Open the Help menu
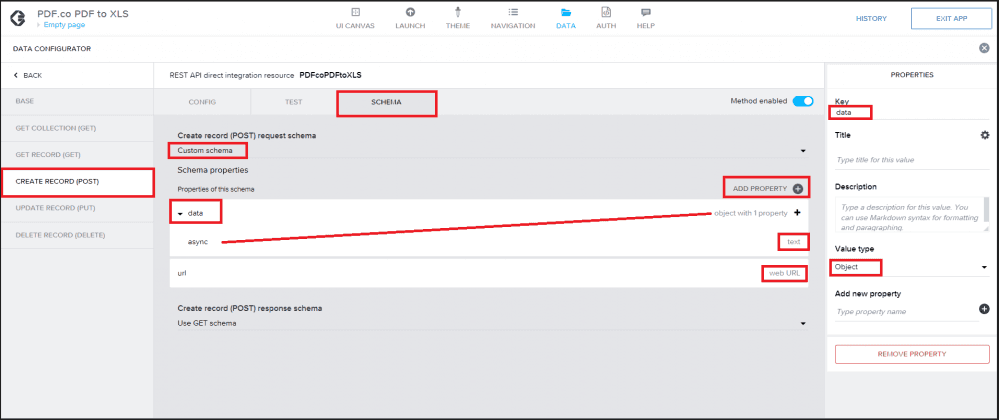Screen dimensions: 999x420 pos(645,18)
